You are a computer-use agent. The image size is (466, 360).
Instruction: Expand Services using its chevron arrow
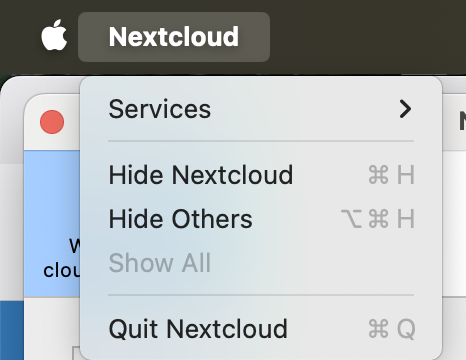coord(405,109)
